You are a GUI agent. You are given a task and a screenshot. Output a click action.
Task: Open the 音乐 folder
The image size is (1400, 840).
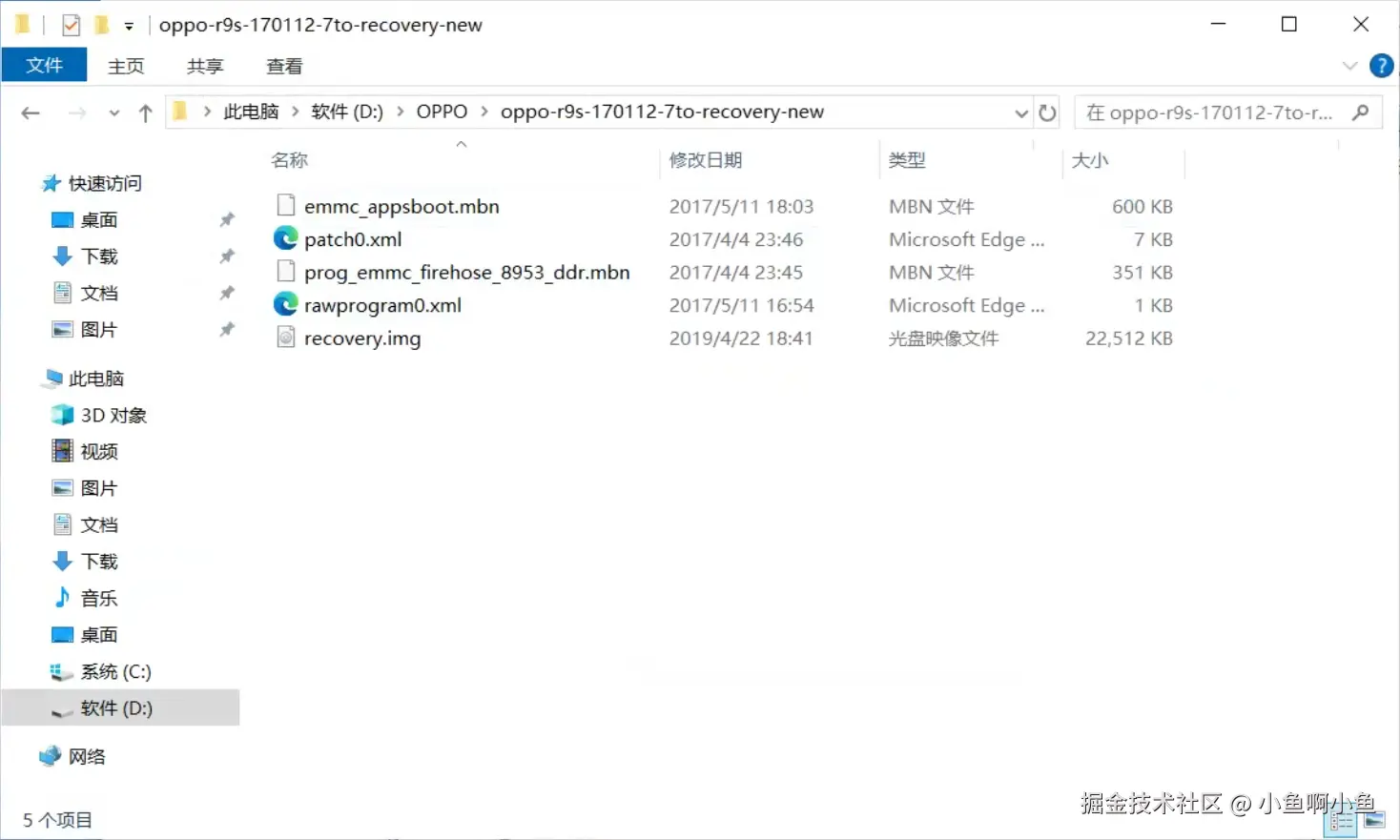point(99,599)
